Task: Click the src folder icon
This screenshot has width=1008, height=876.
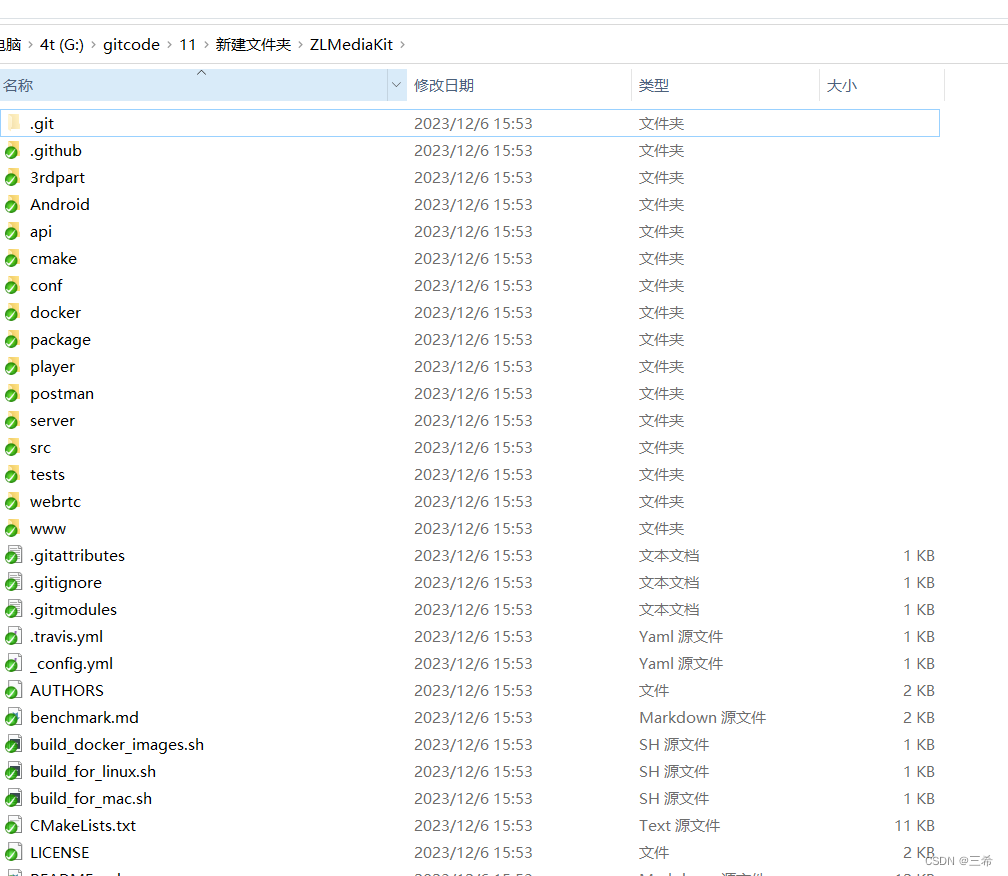Action: pyautogui.click(x=13, y=447)
